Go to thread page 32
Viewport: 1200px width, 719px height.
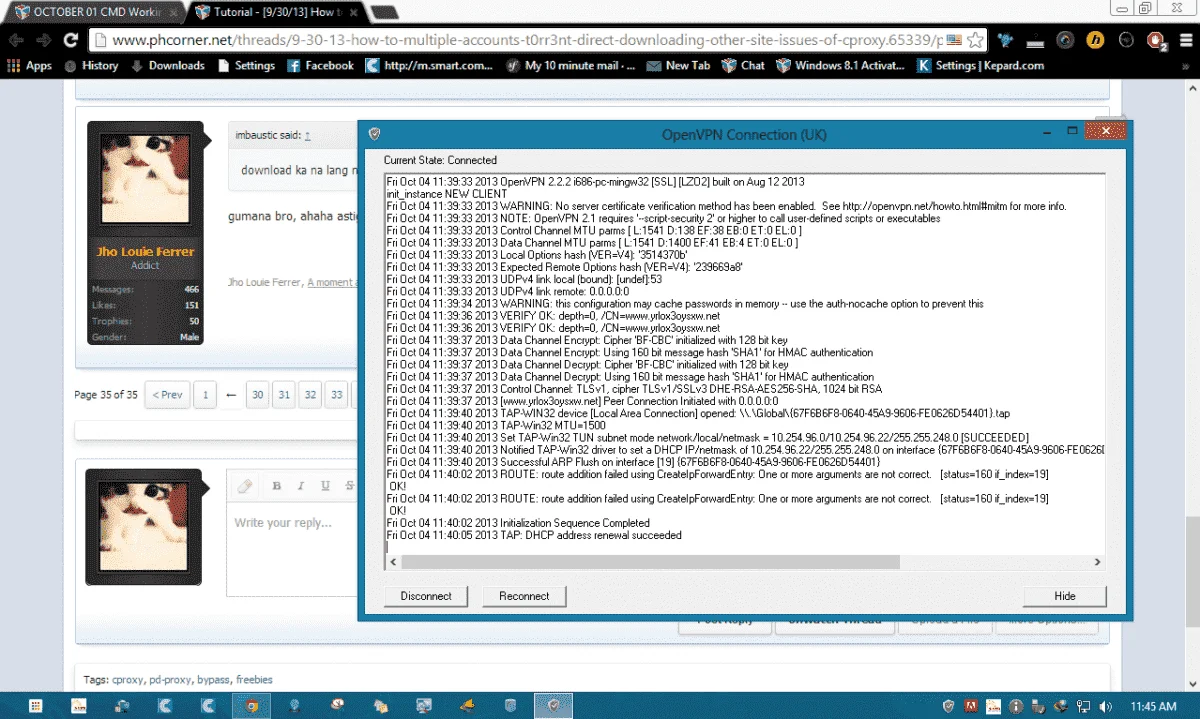(x=311, y=395)
